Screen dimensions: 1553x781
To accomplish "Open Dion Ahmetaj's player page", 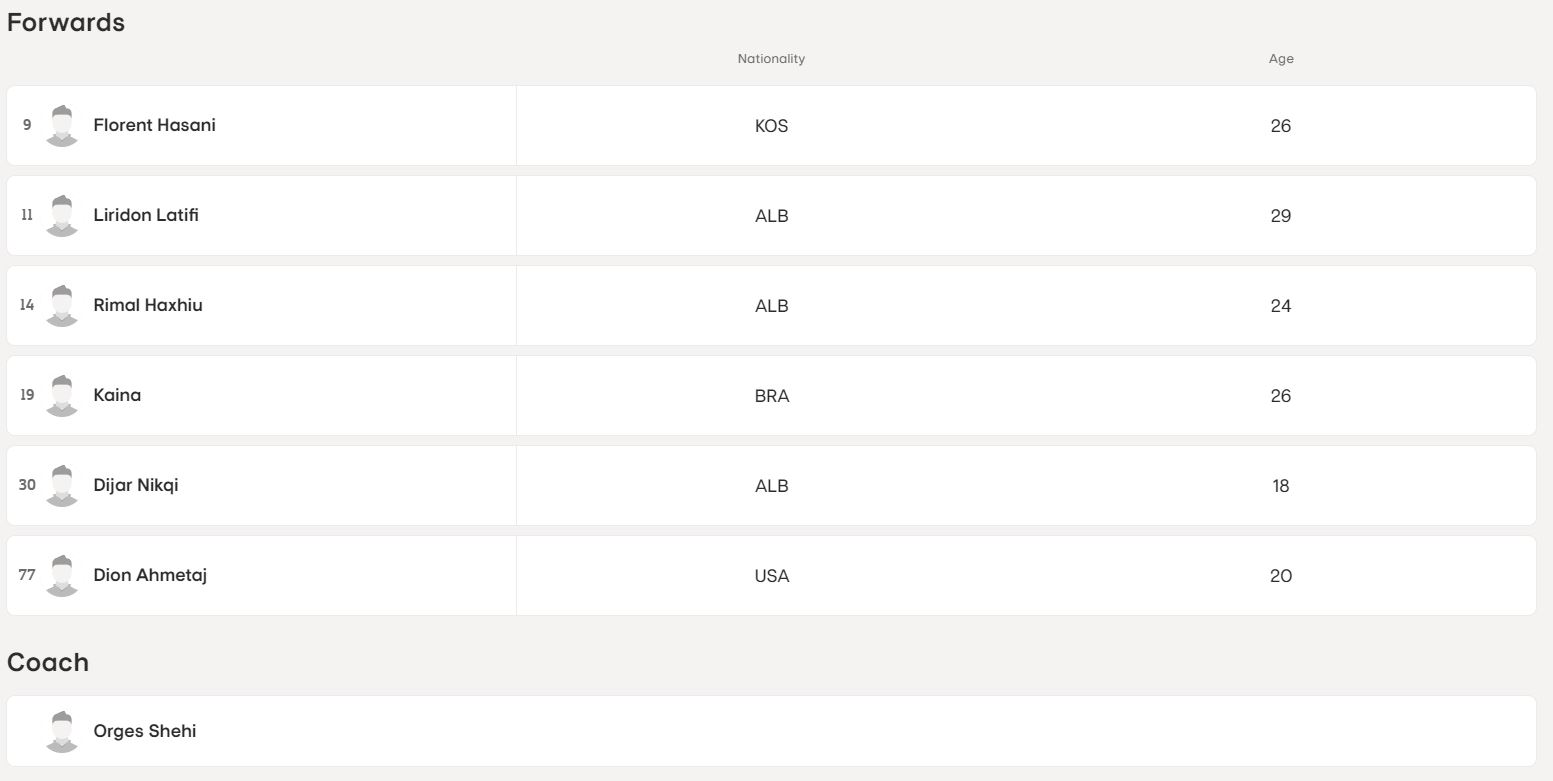I will pyautogui.click(x=150, y=575).
